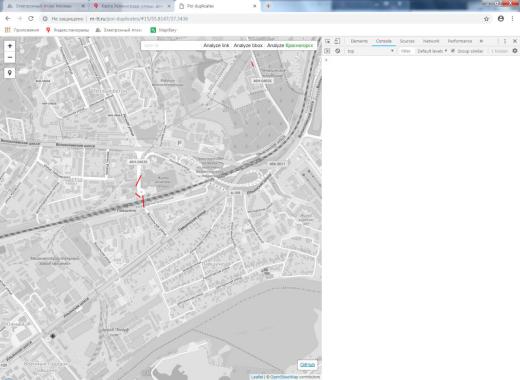Switch to the Elements tab
This screenshot has height=380, width=520.
tap(359, 41)
